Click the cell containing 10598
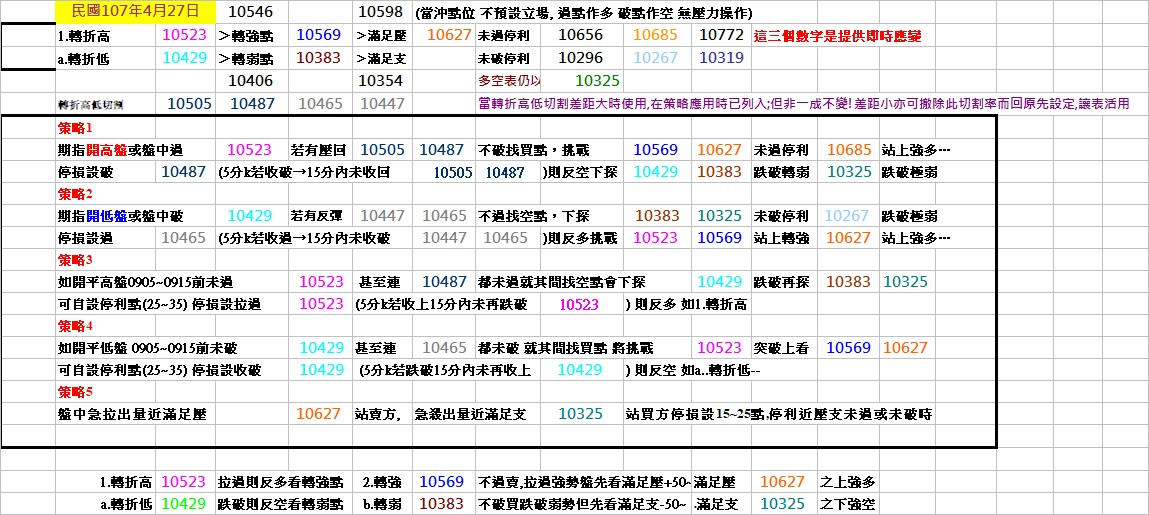The image size is (1149, 515). click(x=381, y=12)
